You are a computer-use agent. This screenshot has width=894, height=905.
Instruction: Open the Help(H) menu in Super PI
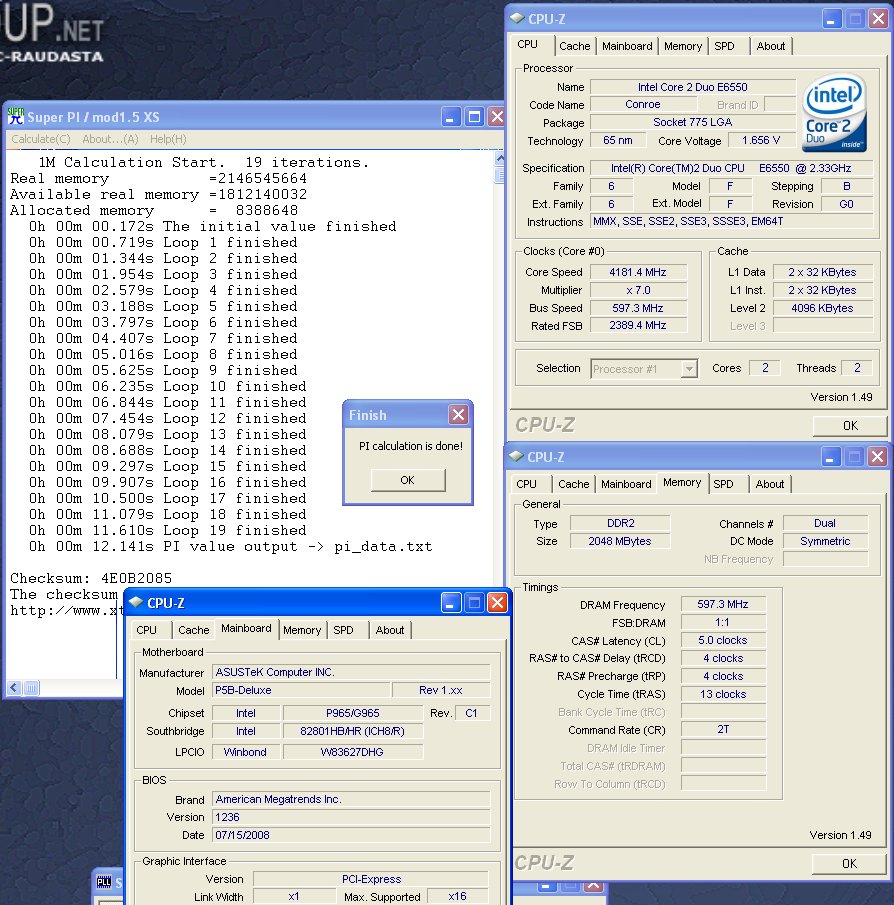pos(168,139)
